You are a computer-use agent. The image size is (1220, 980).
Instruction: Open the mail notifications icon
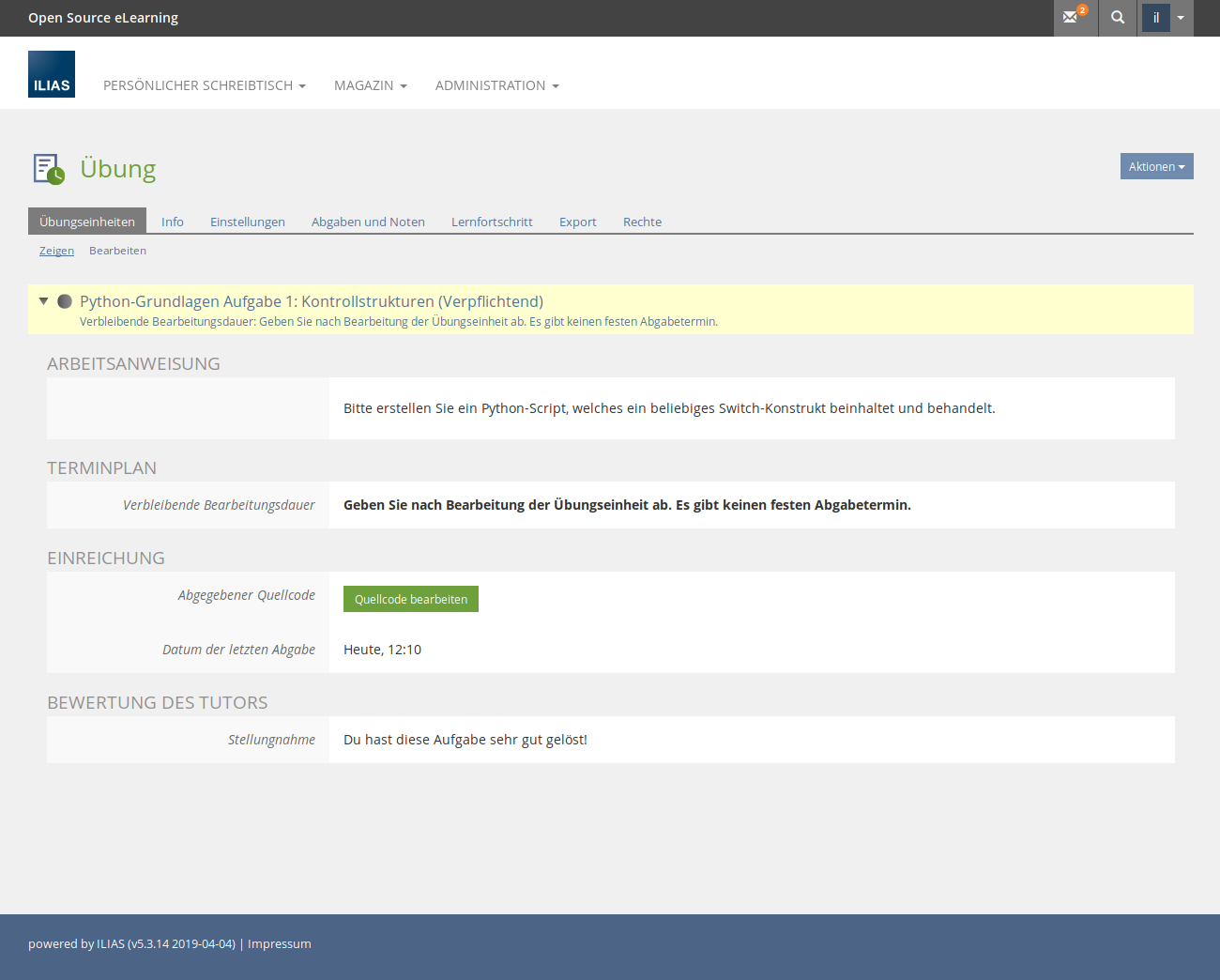(1071, 18)
